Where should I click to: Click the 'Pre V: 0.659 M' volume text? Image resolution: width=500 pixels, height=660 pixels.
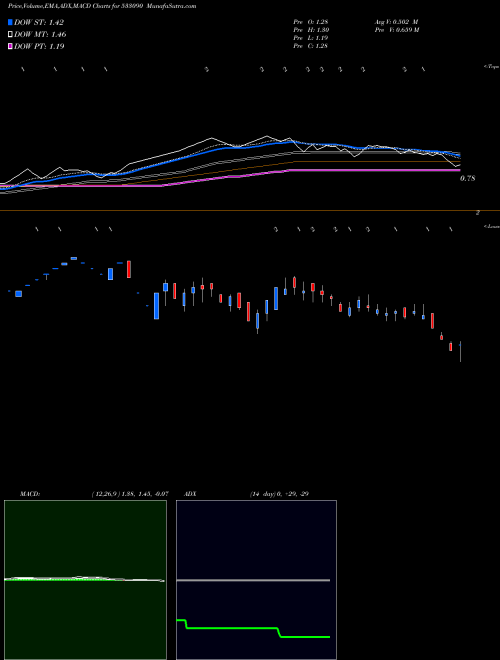396,30
